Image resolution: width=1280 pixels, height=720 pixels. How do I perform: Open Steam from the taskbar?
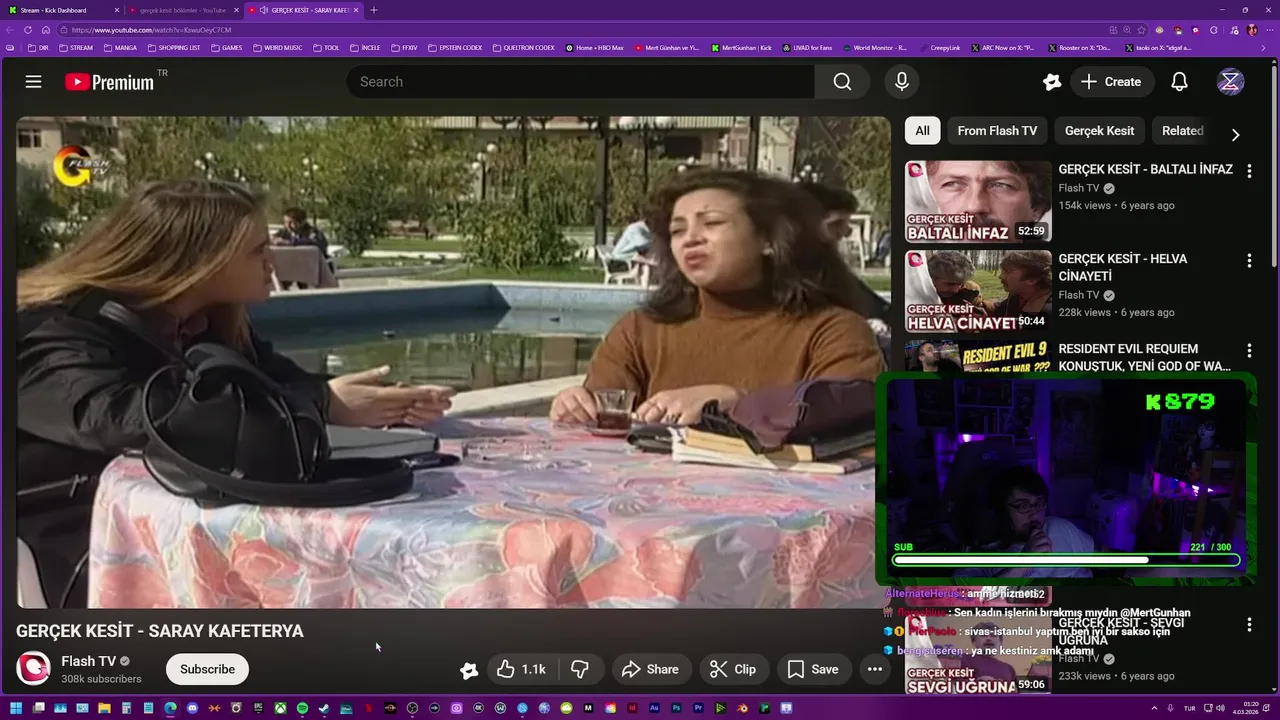324,708
